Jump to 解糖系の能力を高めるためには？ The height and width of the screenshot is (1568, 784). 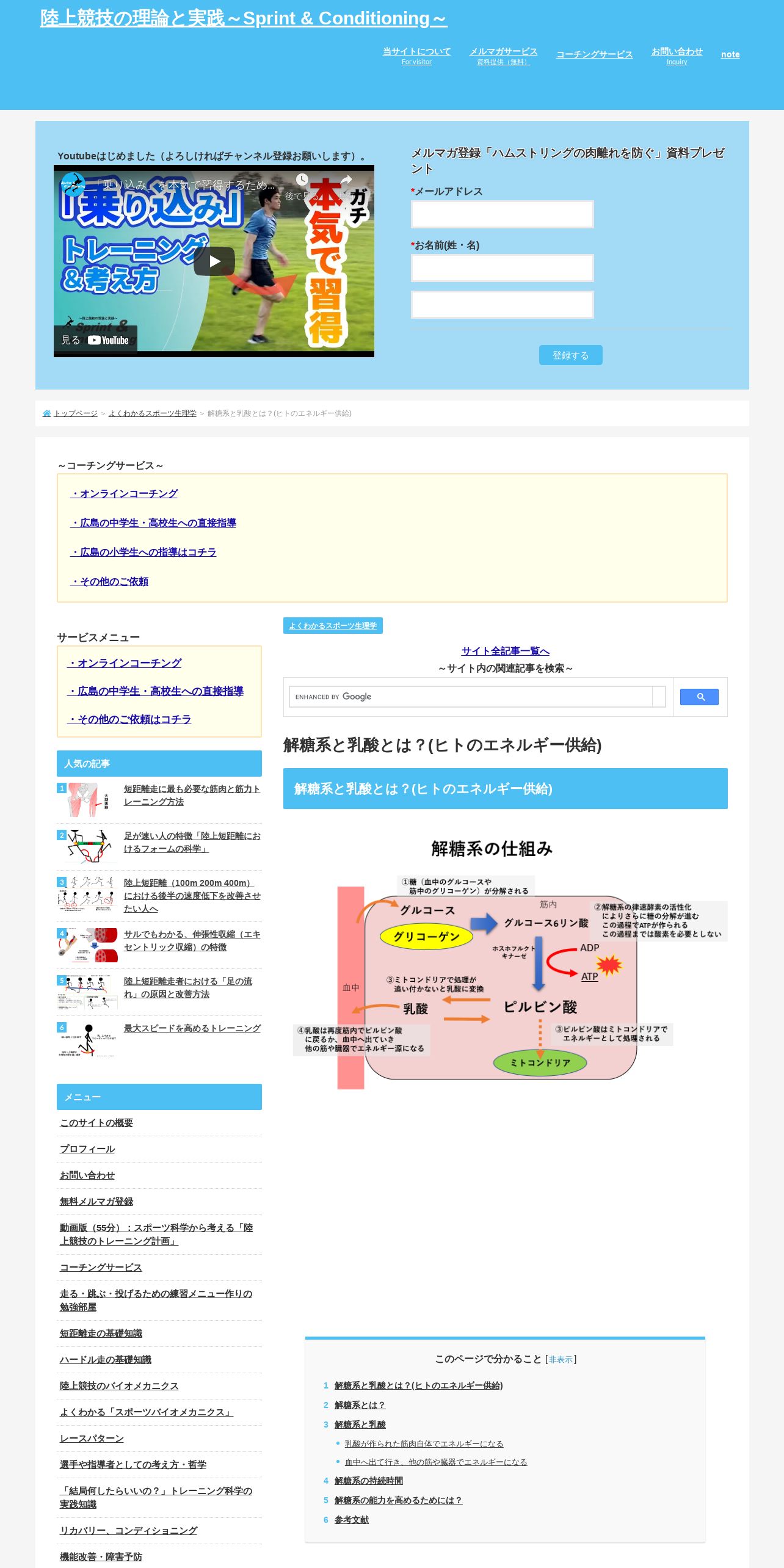398,1500
